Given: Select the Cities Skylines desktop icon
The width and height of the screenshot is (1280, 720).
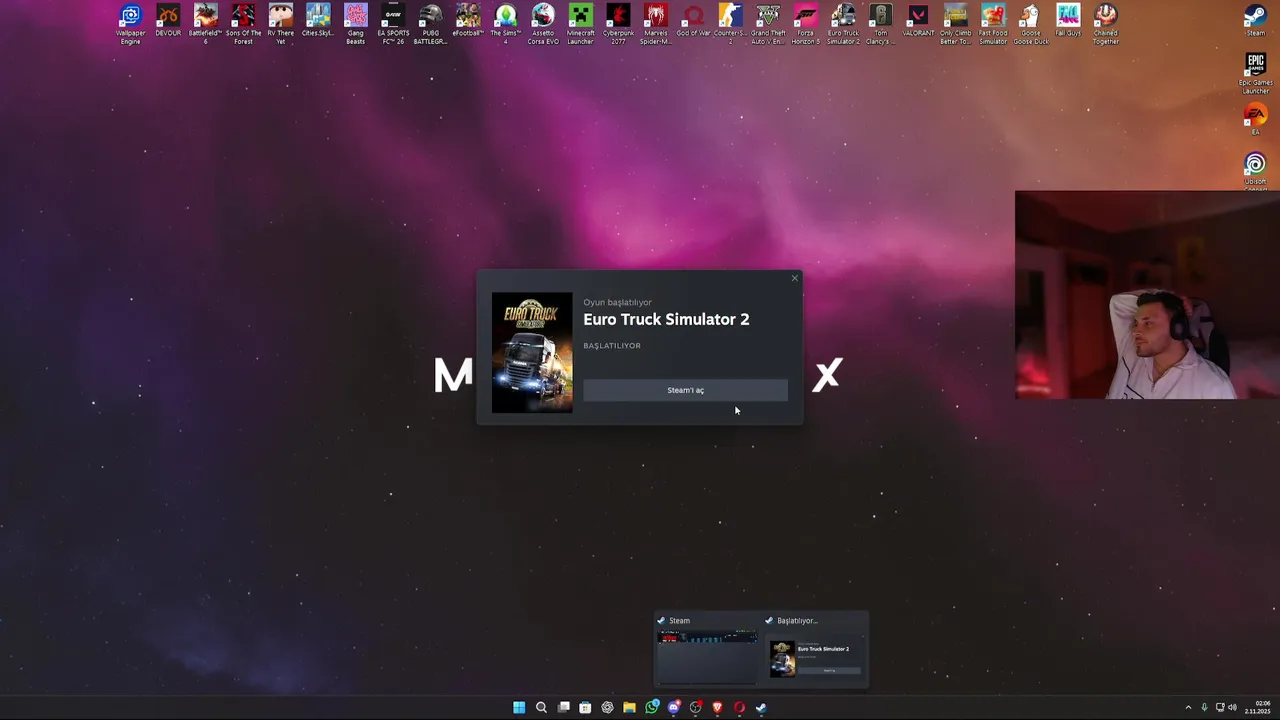Looking at the screenshot, I should pos(318,22).
